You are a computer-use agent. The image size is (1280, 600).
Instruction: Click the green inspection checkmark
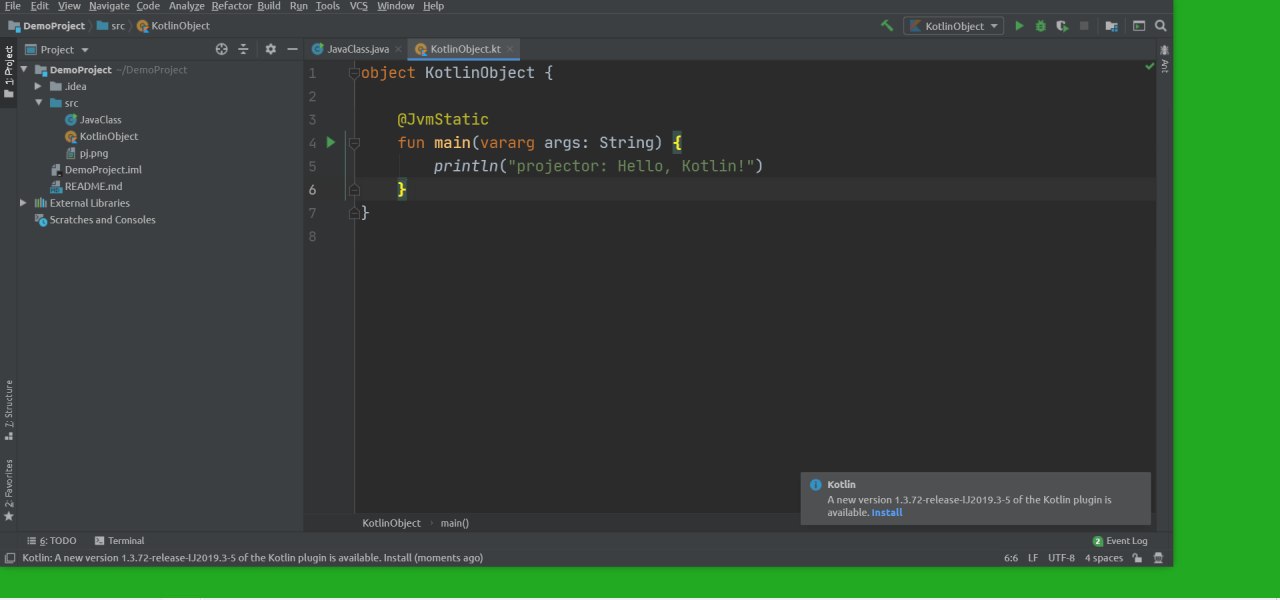[x=1149, y=66]
